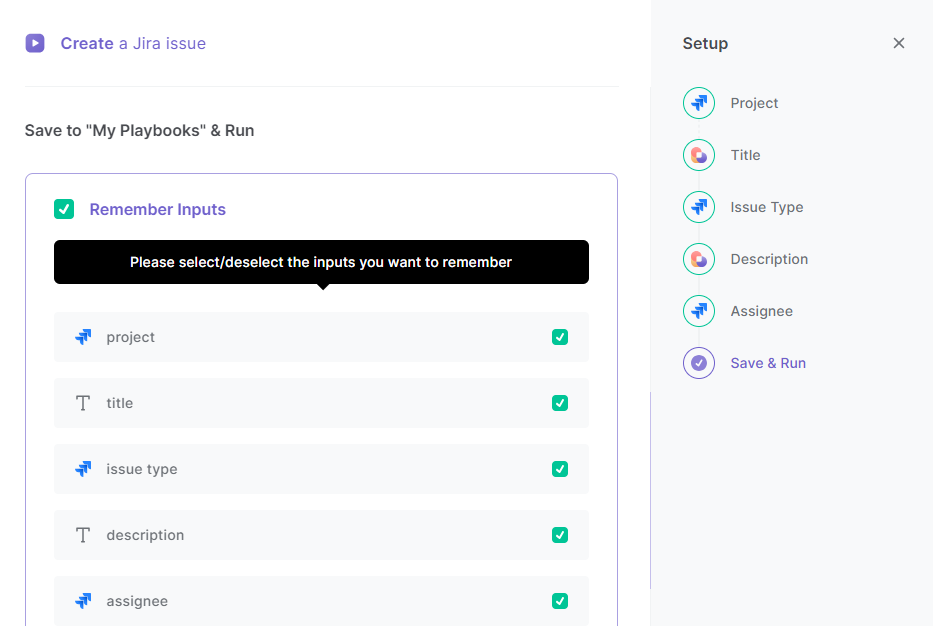Viewport: 933px width, 626px height.
Task: Jump to the Assignee setup step
Action: (x=761, y=312)
